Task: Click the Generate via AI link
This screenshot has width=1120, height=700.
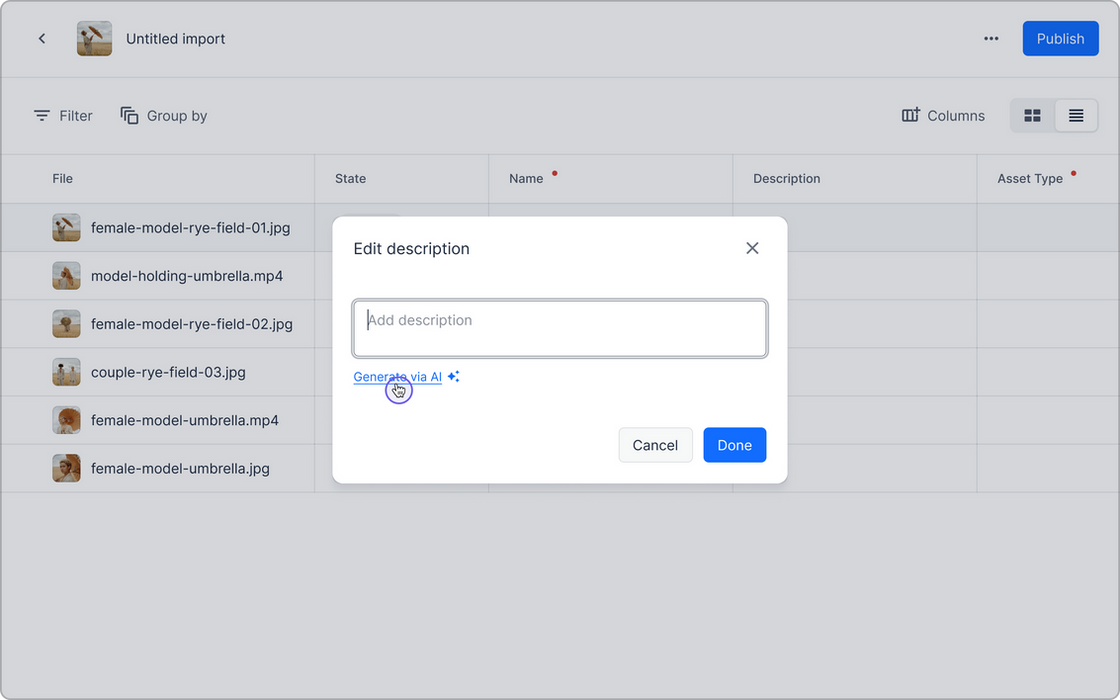Action: (x=397, y=377)
